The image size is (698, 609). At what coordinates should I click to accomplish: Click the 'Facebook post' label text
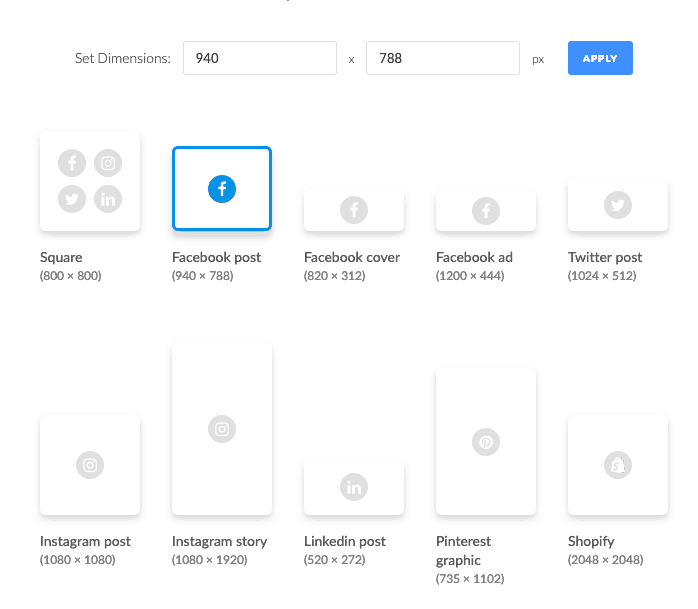(216, 257)
